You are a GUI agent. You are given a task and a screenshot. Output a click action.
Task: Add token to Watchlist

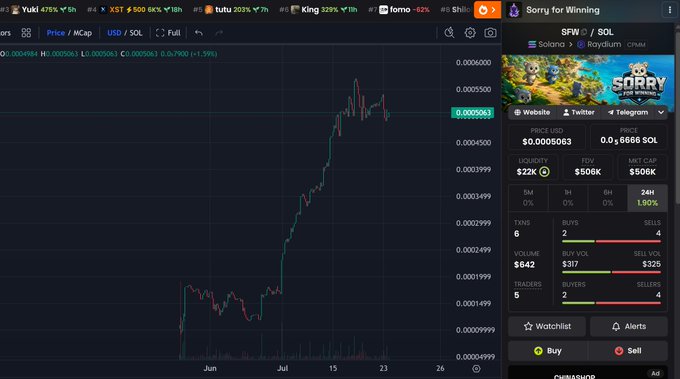click(x=547, y=327)
